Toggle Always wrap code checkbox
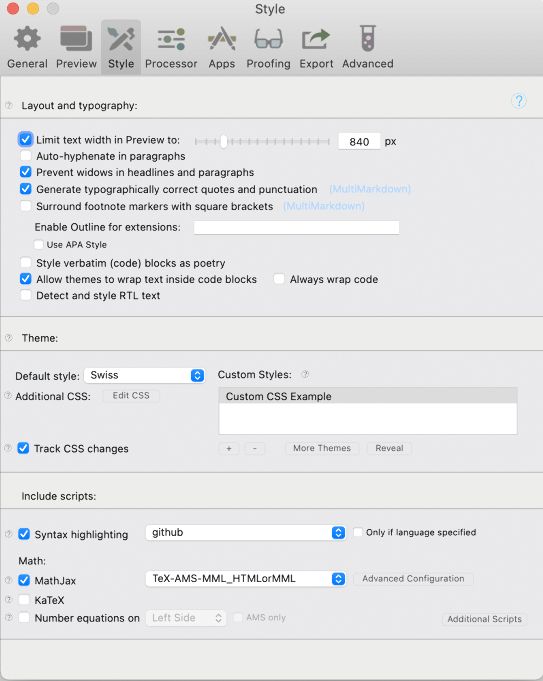This screenshot has width=543, height=681. (x=279, y=279)
